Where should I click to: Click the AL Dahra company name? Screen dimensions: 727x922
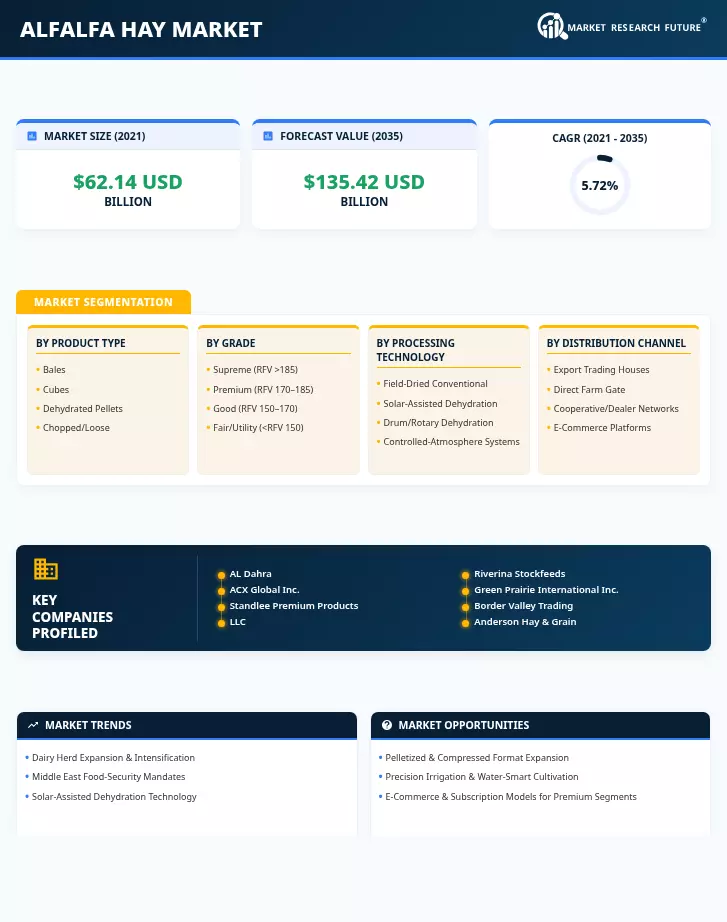click(x=251, y=574)
